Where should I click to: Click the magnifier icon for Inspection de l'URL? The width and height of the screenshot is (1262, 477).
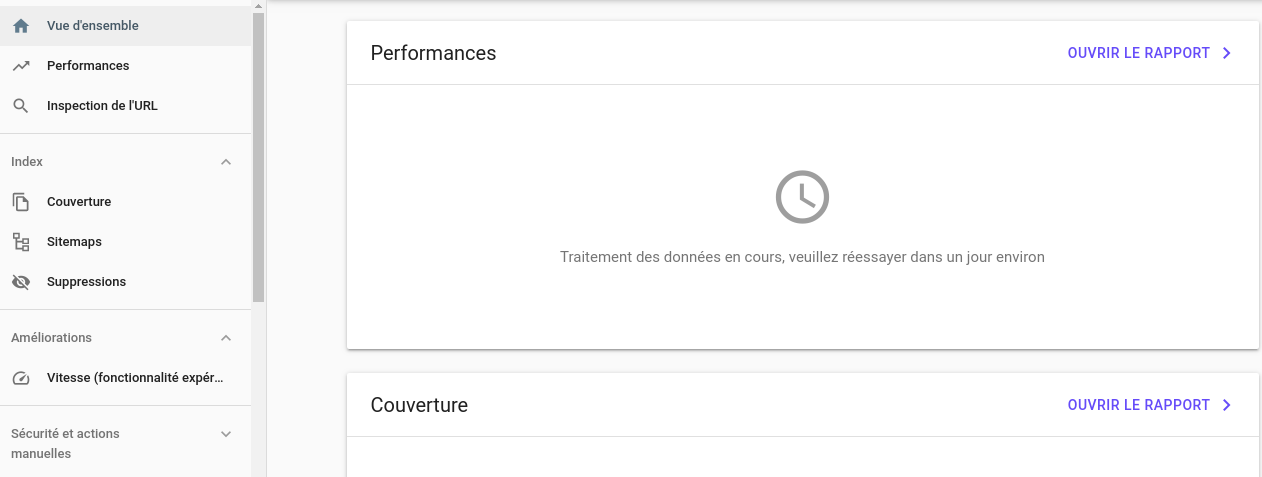point(21,106)
